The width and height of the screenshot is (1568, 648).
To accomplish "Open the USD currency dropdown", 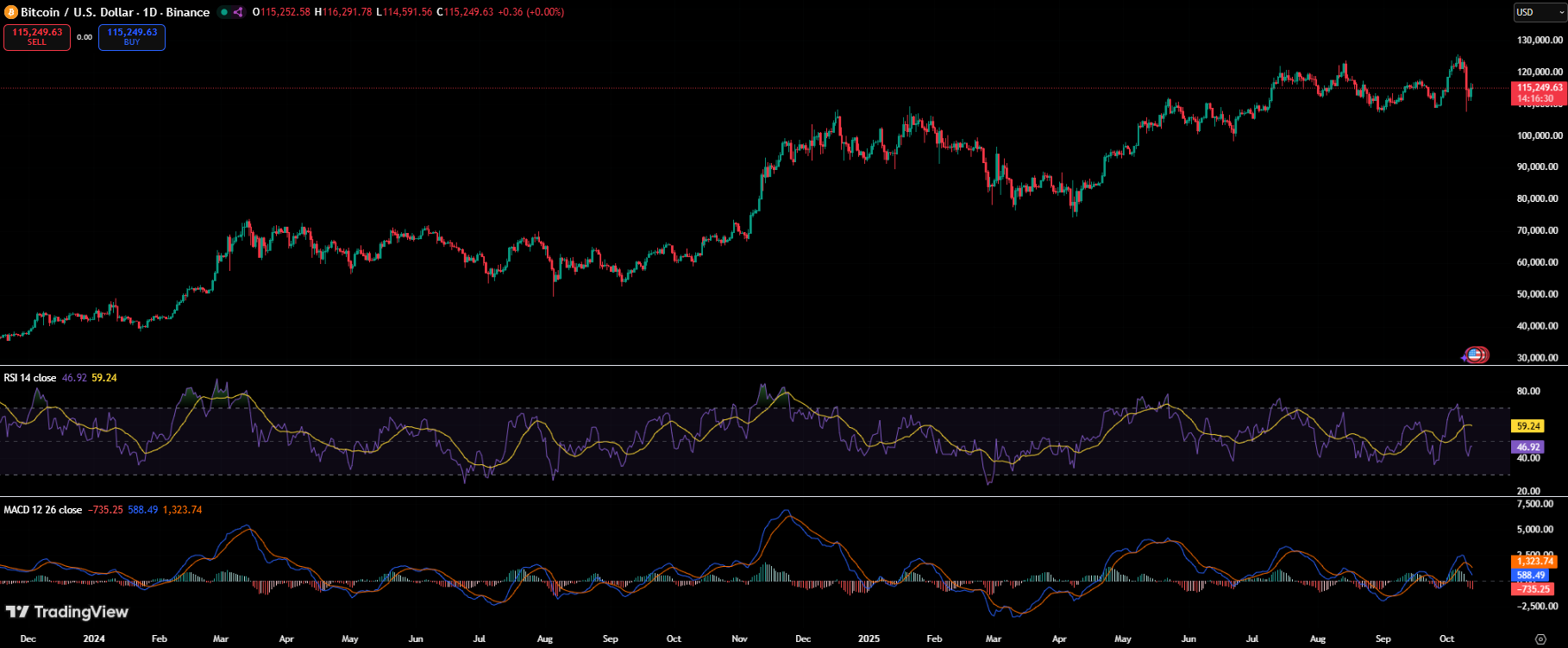I will (x=1540, y=12).
